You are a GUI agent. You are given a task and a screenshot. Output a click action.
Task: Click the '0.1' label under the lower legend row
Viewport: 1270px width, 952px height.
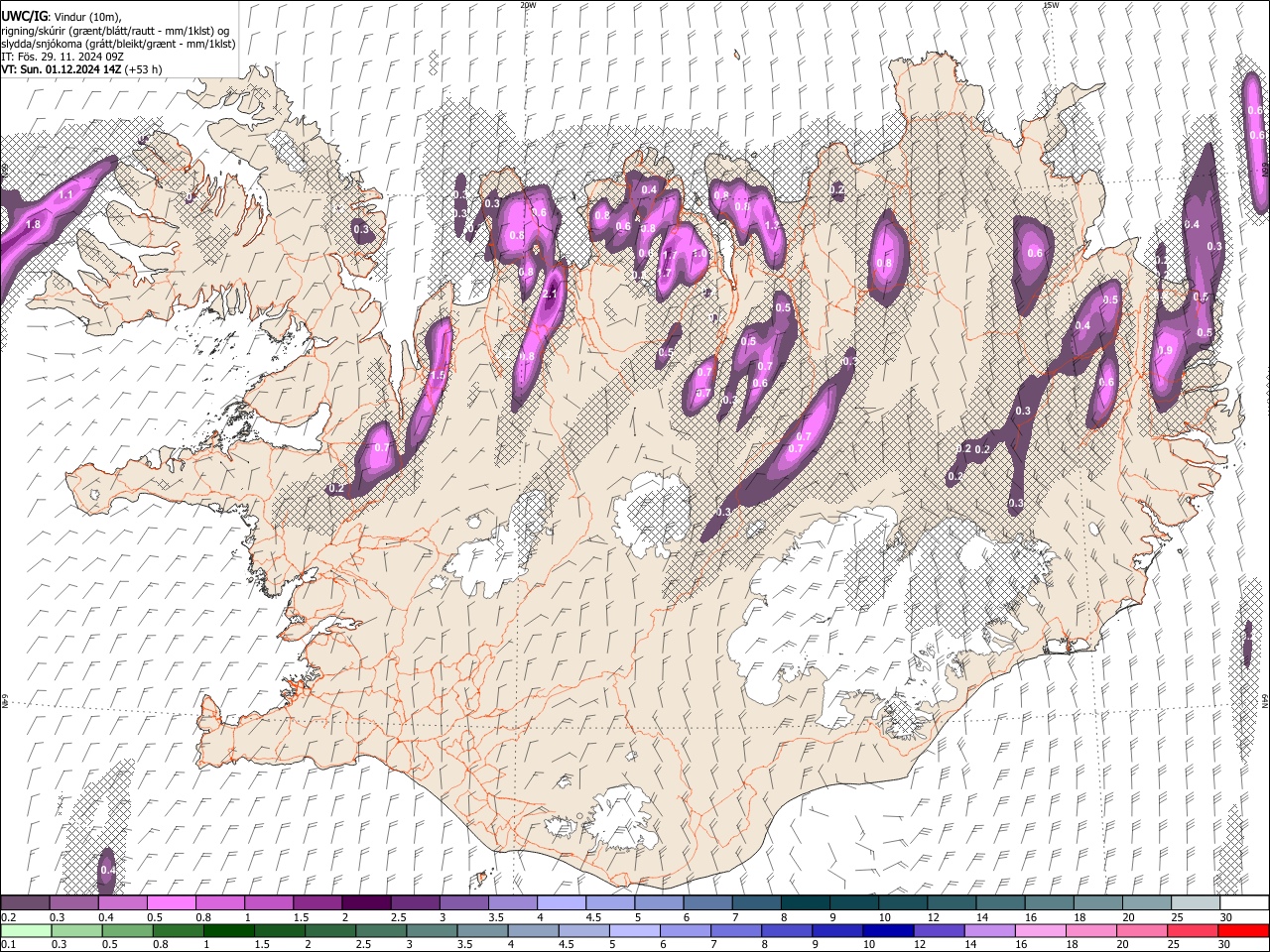pyautogui.click(x=8, y=945)
